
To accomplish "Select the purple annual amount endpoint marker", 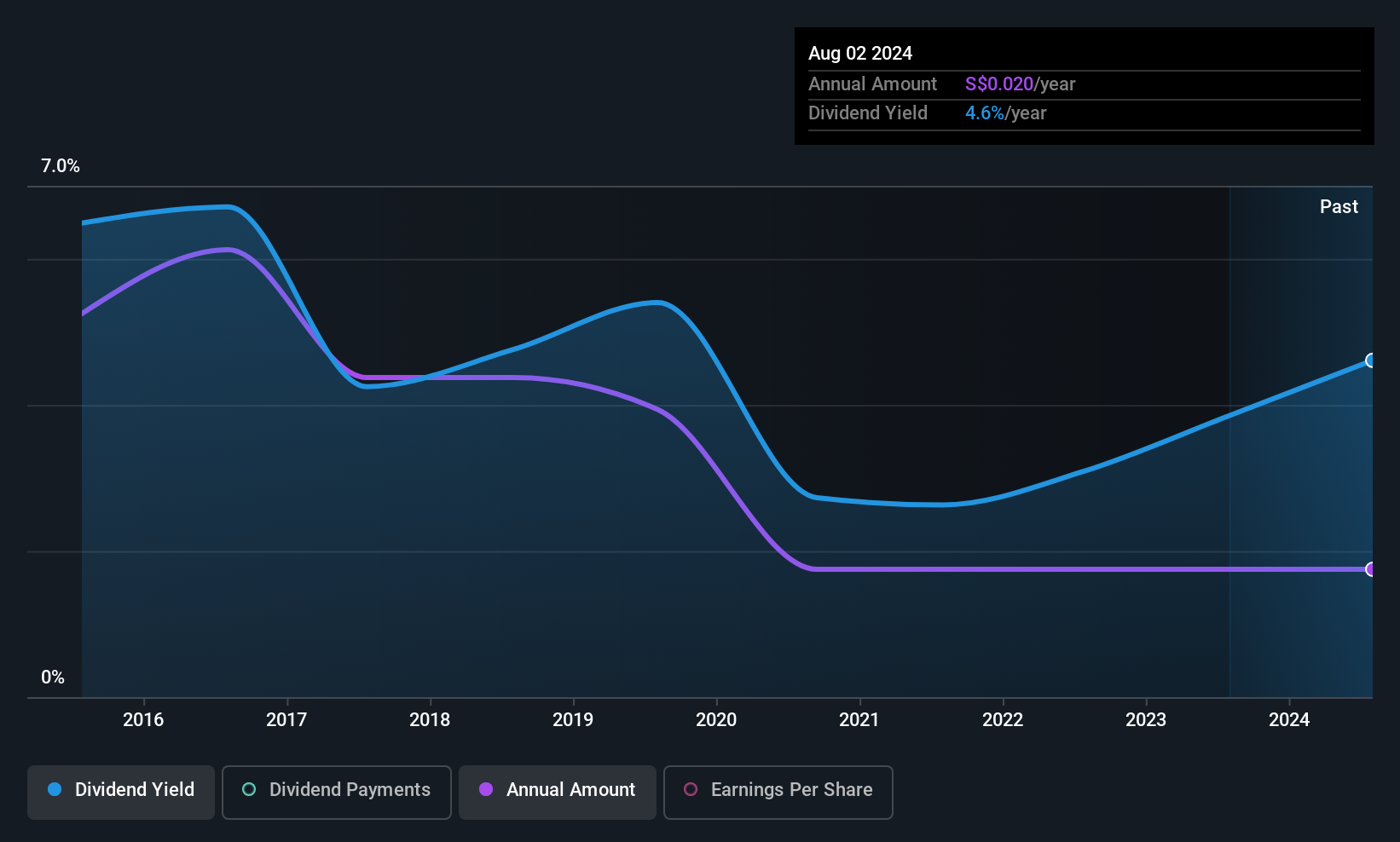I will 1371,569.
